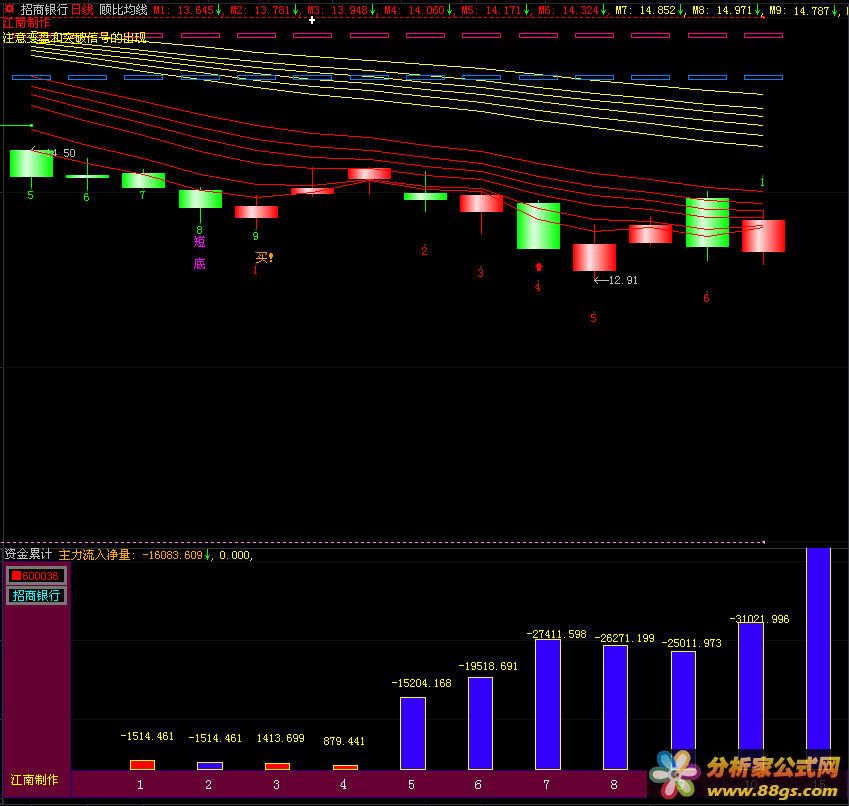Click the green striped candle above red number 6
Image resolution: width=849 pixels, height=806 pixels.
click(707, 222)
